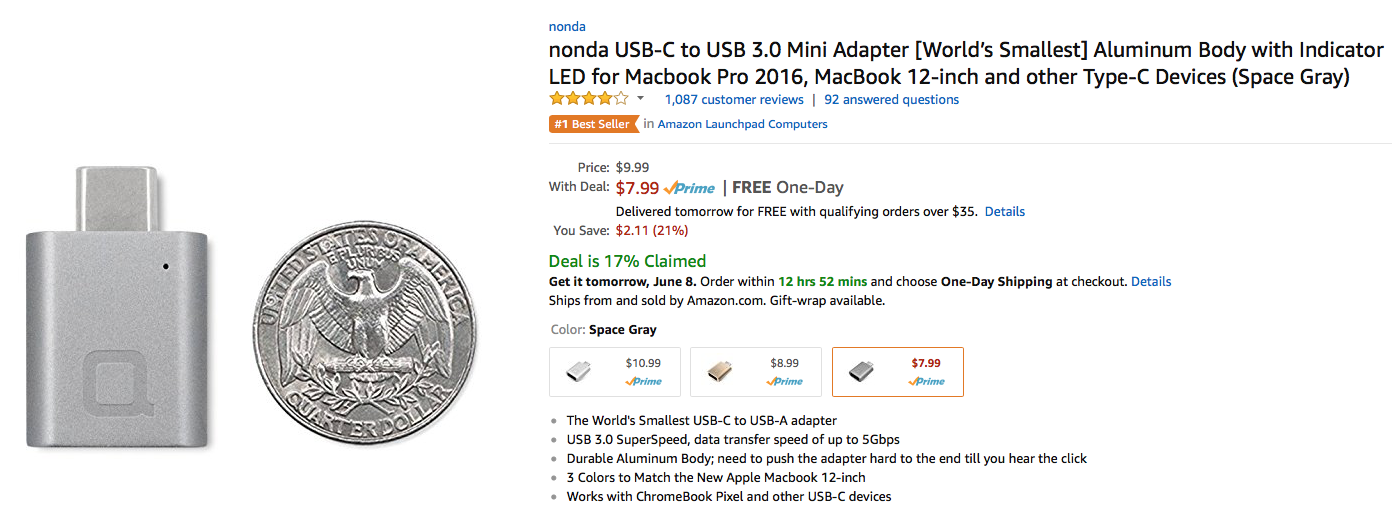Click the 12 hrs 52 mins countdown text
Image resolution: width=1392 pixels, height=510 pixels.
[x=823, y=282]
